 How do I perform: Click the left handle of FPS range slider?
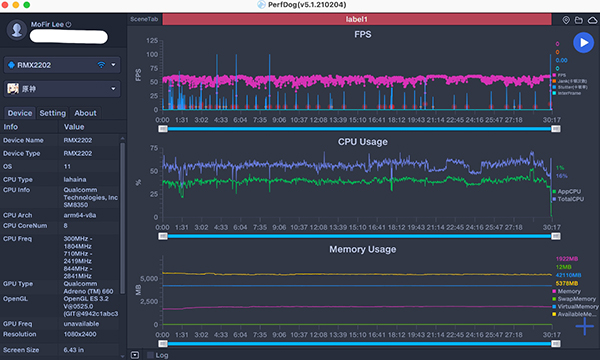coord(163,129)
